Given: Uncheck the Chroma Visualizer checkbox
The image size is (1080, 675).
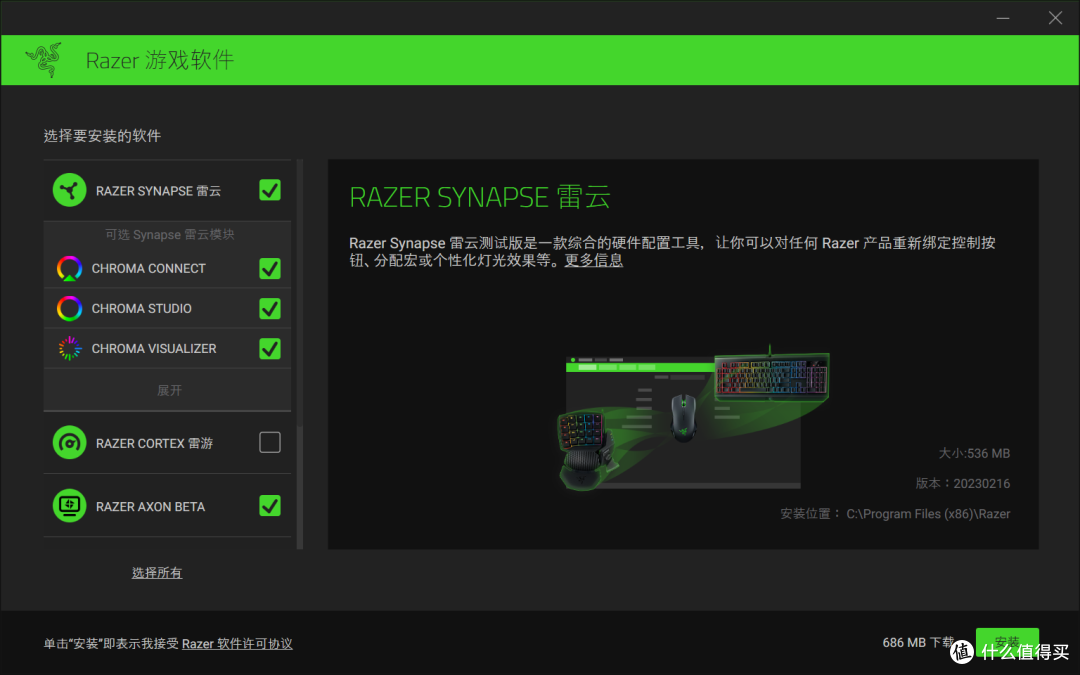Looking at the screenshot, I should click(270, 349).
